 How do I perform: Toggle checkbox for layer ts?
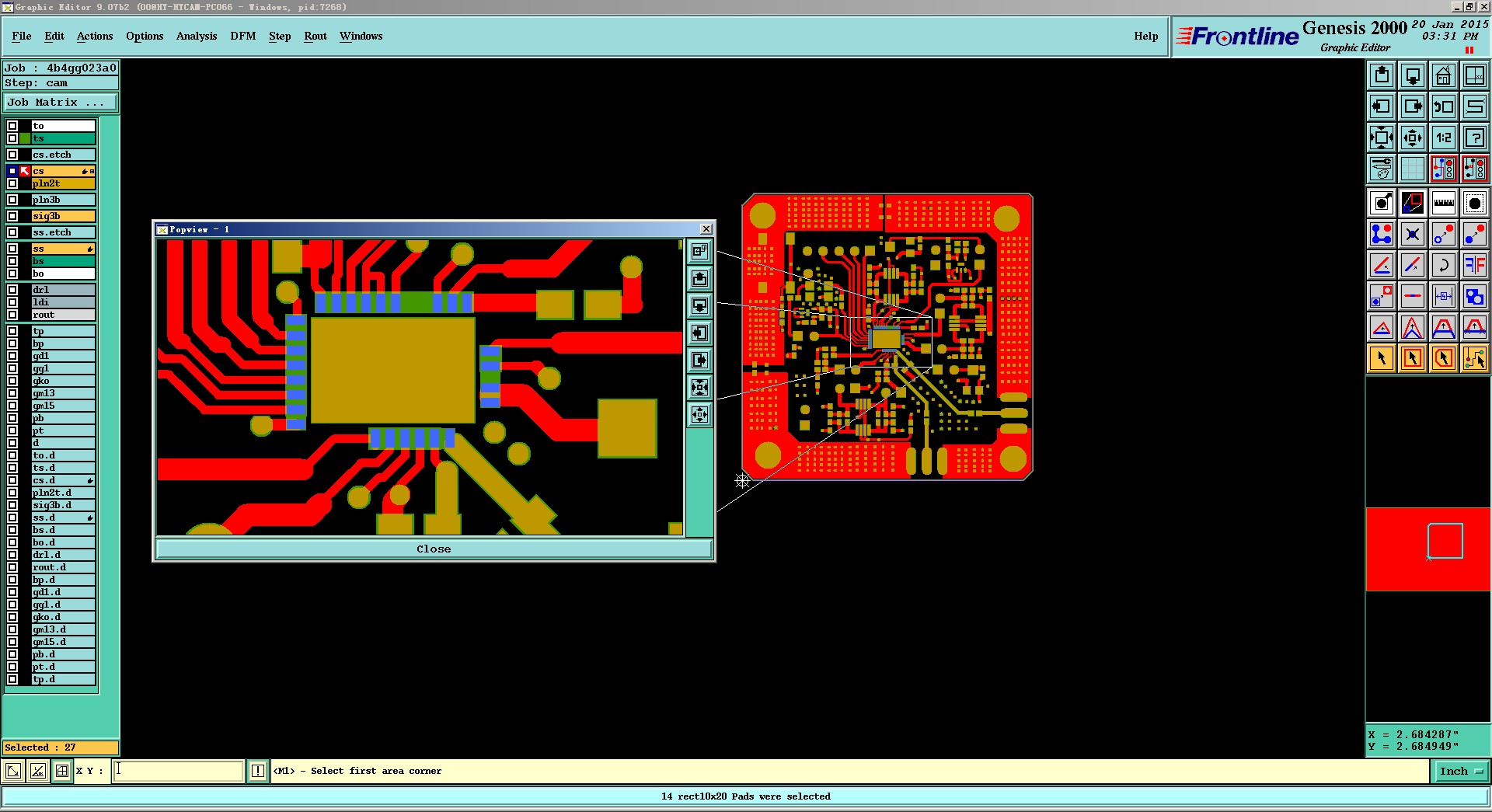[x=12, y=138]
